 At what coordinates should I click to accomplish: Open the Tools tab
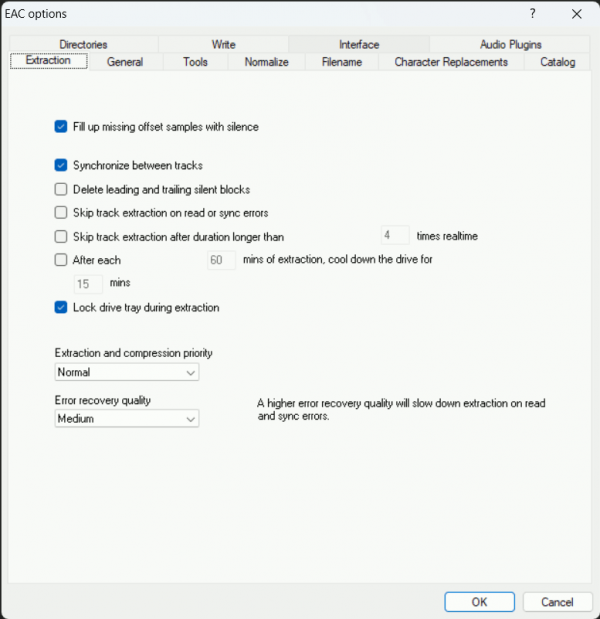(x=195, y=62)
